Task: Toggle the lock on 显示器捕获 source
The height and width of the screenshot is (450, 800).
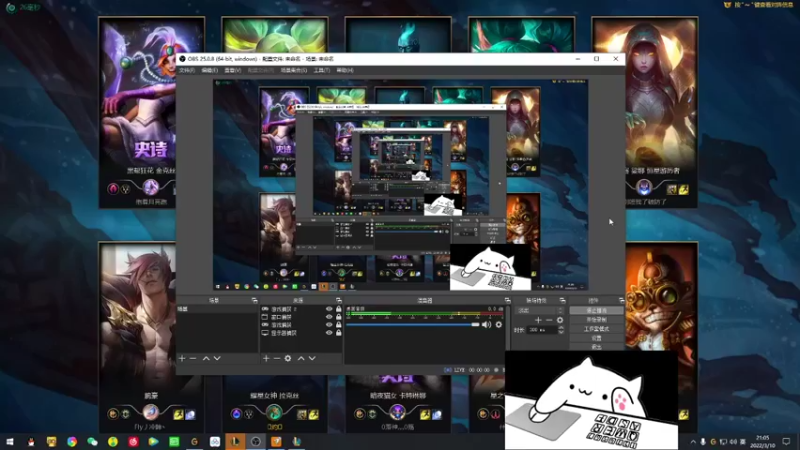Action: point(338,333)
